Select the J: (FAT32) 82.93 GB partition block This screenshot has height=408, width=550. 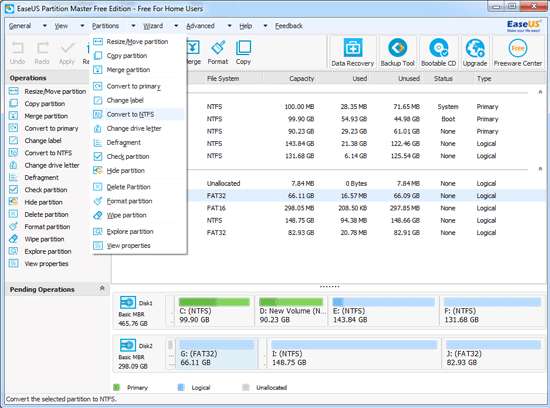pyautogui.click(x=493, y=354)
